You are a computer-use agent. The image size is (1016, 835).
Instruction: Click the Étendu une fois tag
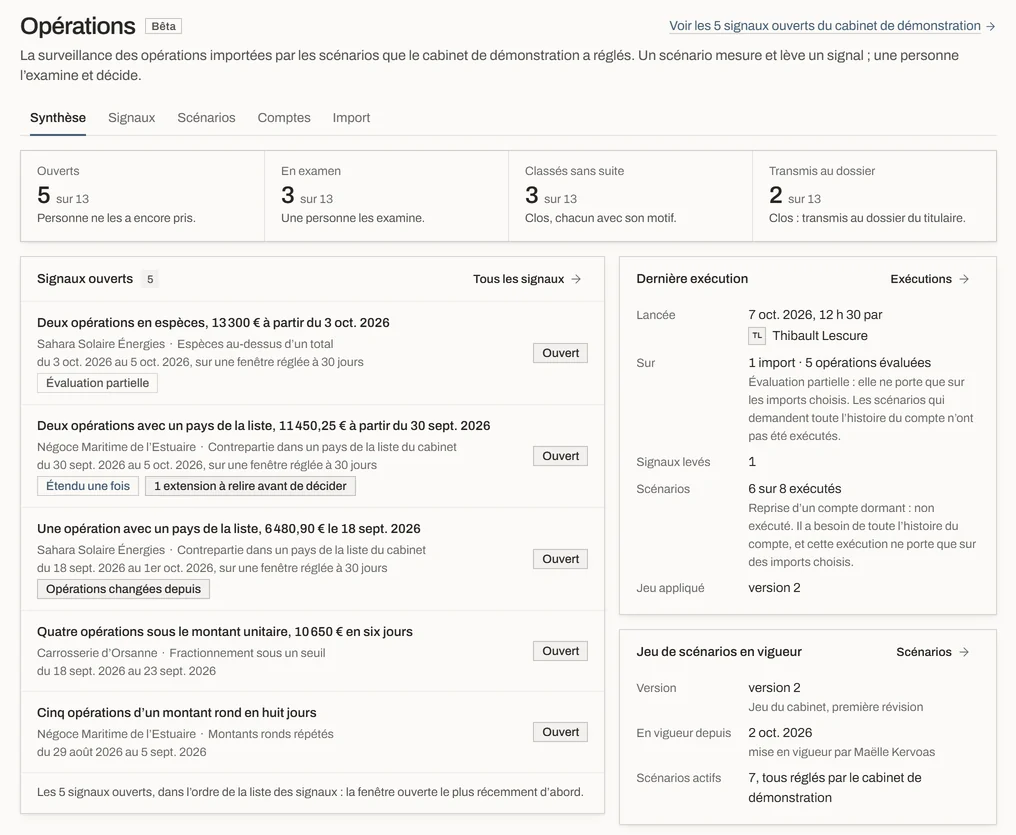[x=87, y=486]
